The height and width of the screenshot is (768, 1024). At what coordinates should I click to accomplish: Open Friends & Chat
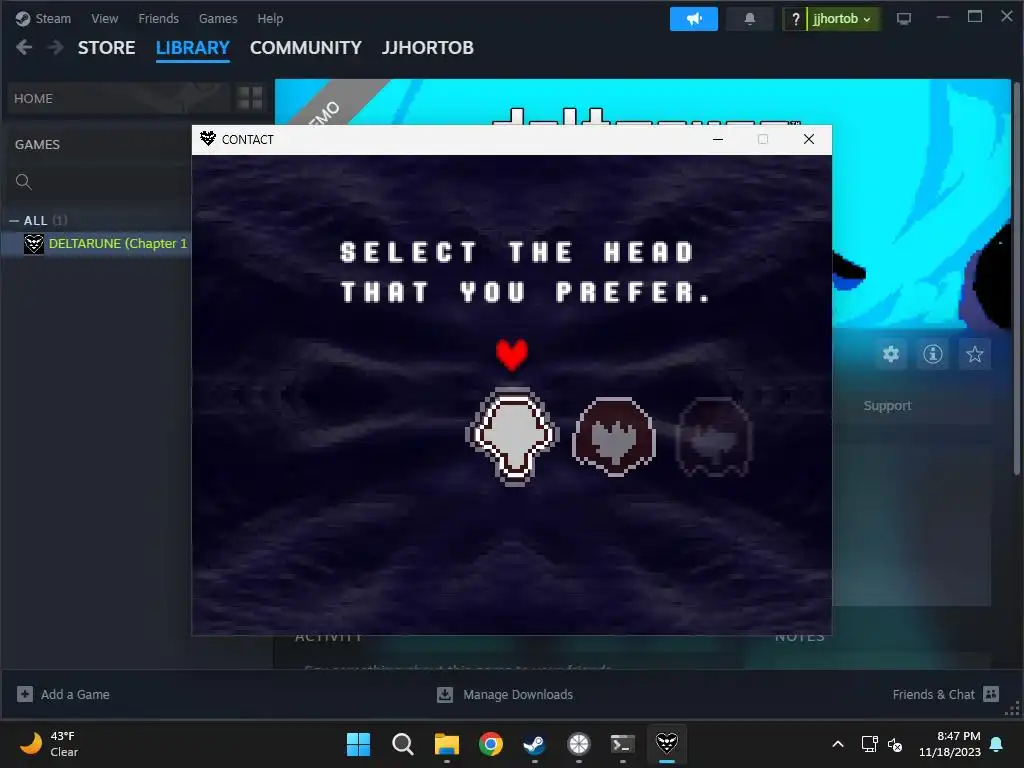pos(933,694)
